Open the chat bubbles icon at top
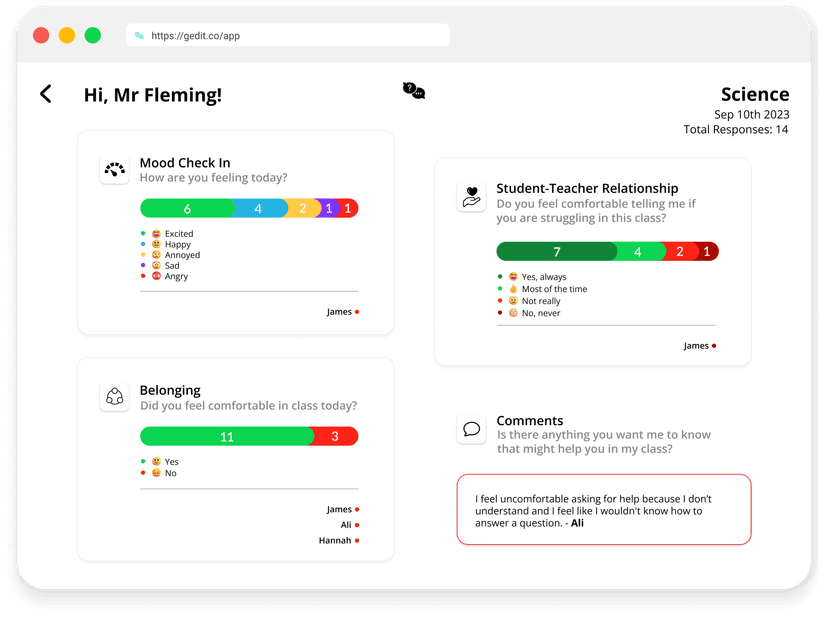 click(414, 90)
